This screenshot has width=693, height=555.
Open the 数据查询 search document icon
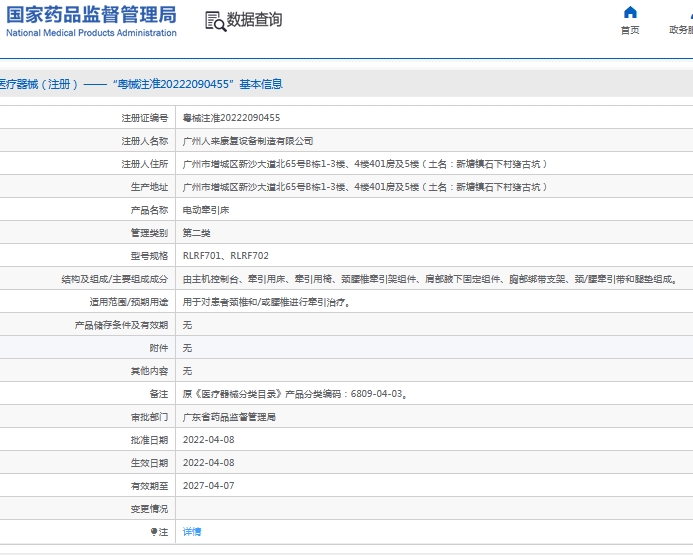(x=216, y=21)
